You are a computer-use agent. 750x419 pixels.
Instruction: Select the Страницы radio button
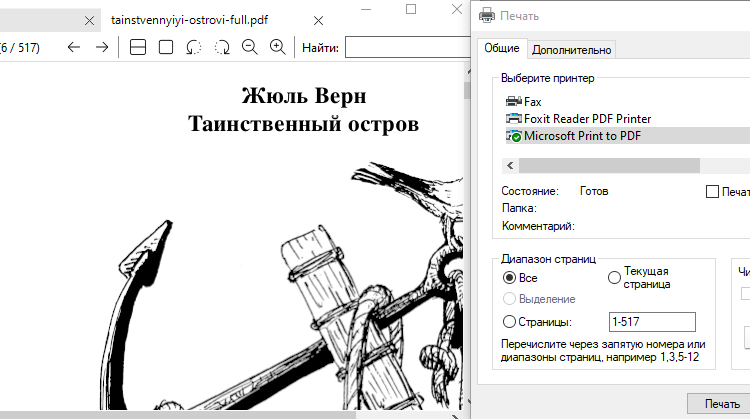coord(509,321)
